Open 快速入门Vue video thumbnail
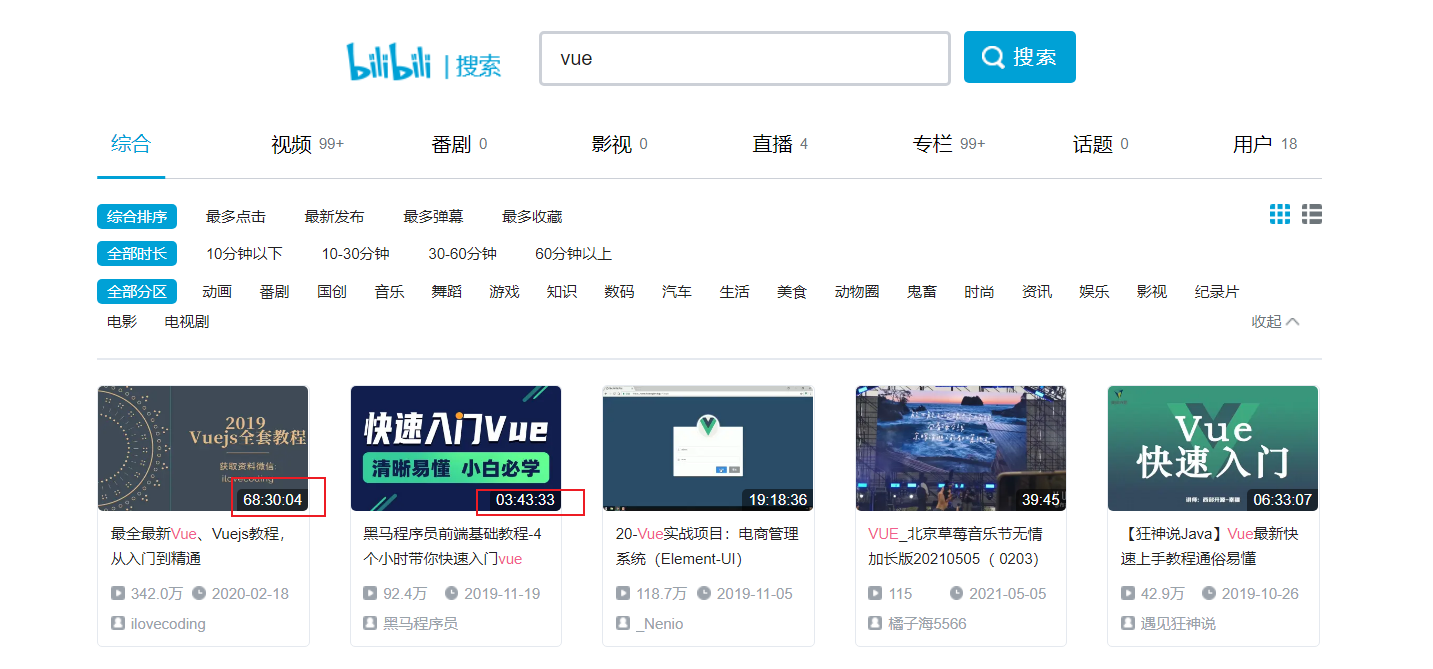Screen dimensions: 1433x669 [x=456, y=448]
